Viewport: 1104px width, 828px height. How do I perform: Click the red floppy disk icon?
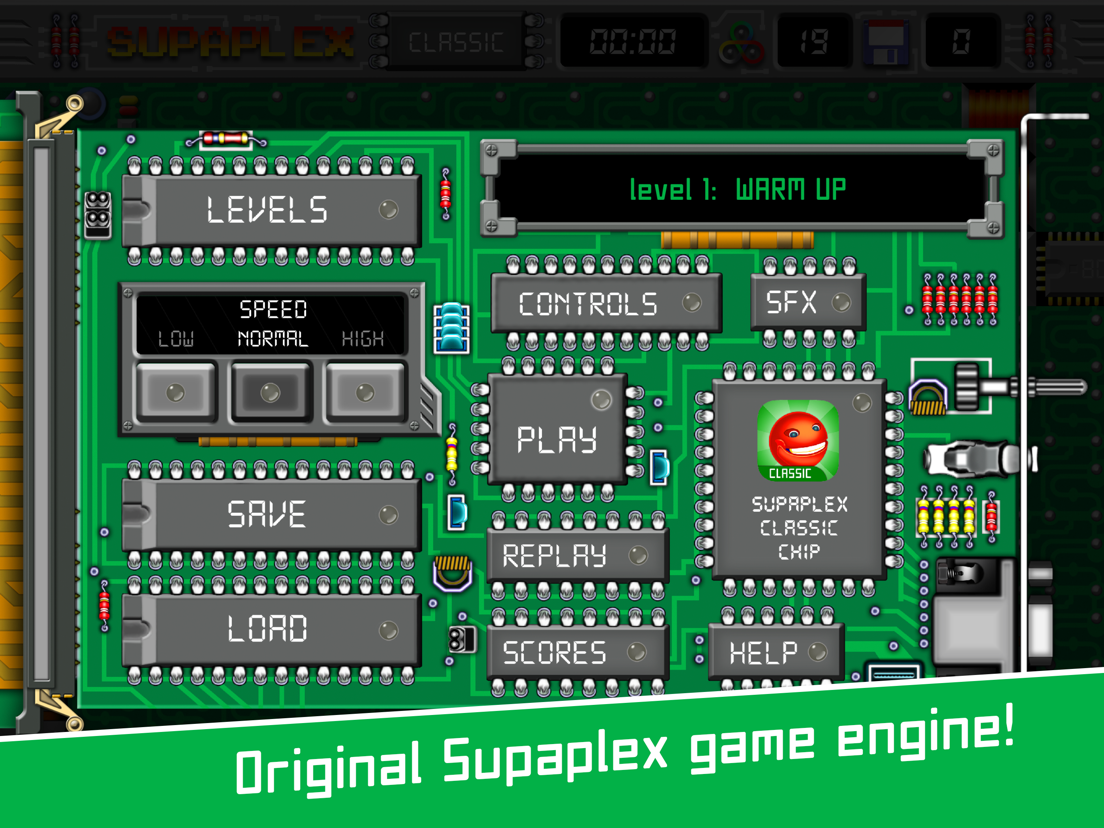click(x=887, y=43)
